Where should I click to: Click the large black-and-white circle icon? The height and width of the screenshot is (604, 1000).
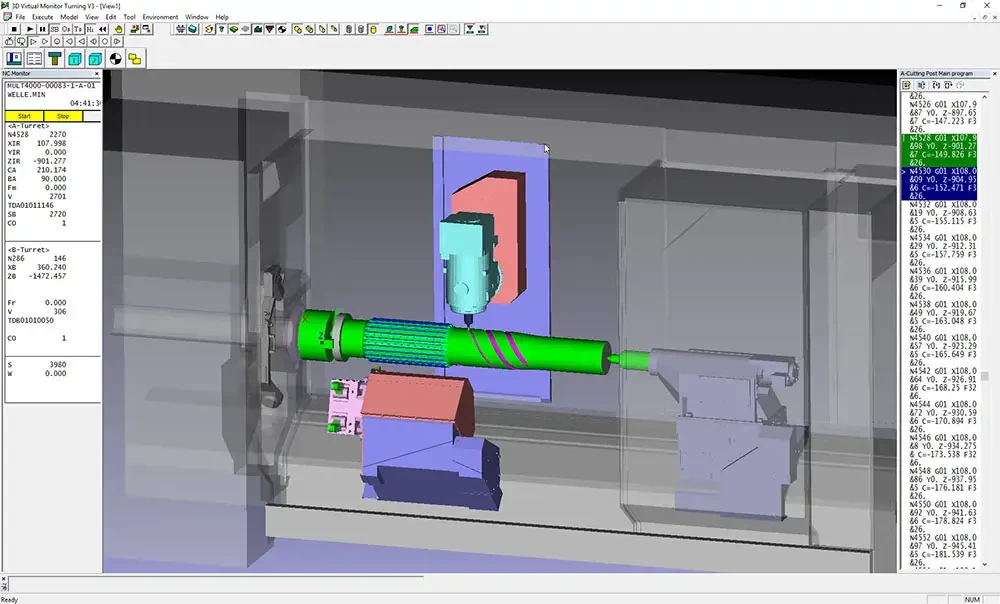115,59
